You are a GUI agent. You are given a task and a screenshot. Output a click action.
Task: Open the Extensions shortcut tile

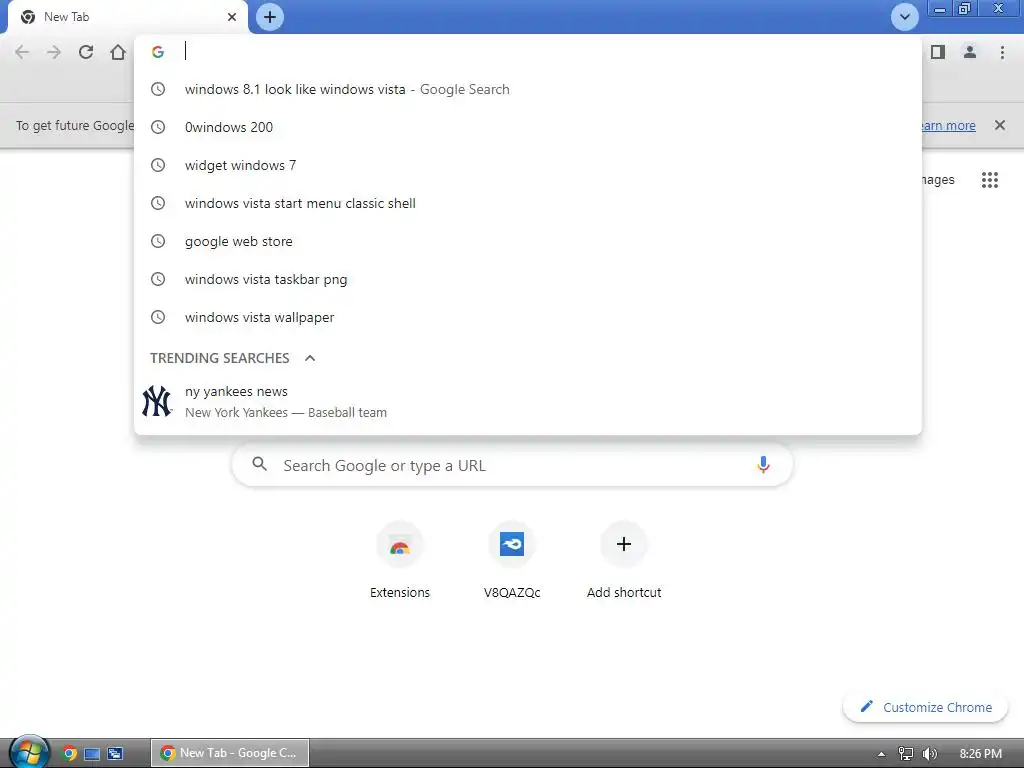tap(400, 560)
